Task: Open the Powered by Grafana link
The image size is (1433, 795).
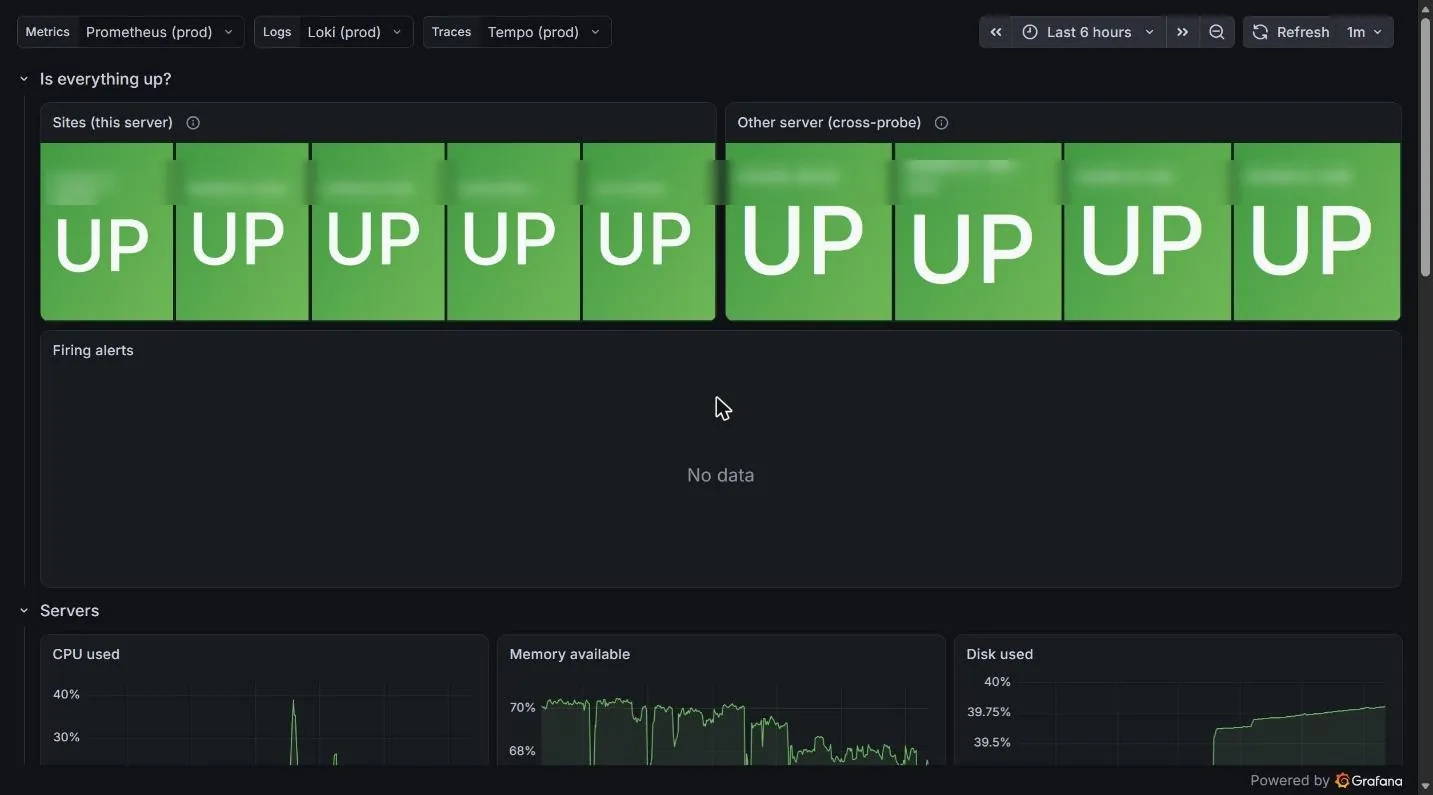Action: pyautogui.click(x=1326, y=781)
